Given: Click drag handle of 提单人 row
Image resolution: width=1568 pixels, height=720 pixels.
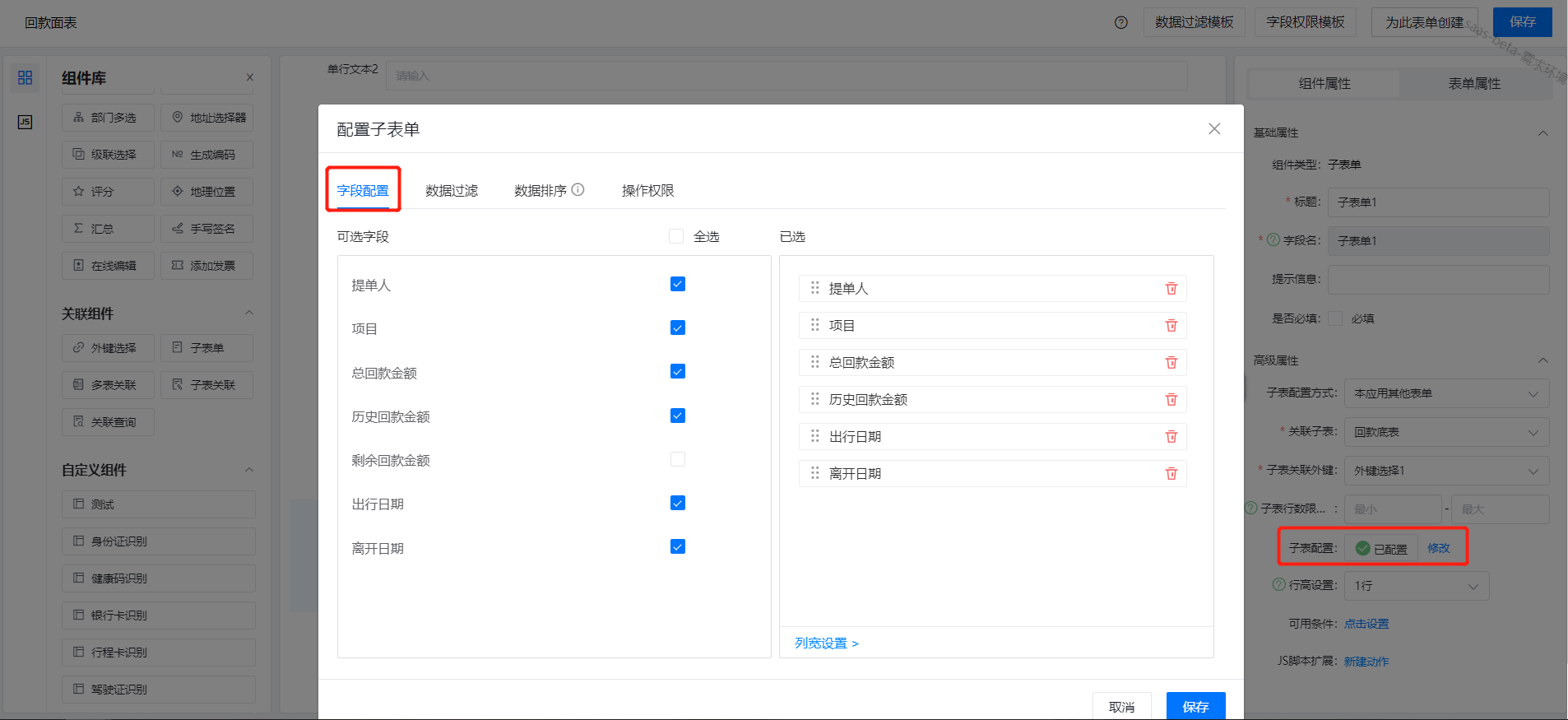Looking at the screenshot, I should coord(815,288).
